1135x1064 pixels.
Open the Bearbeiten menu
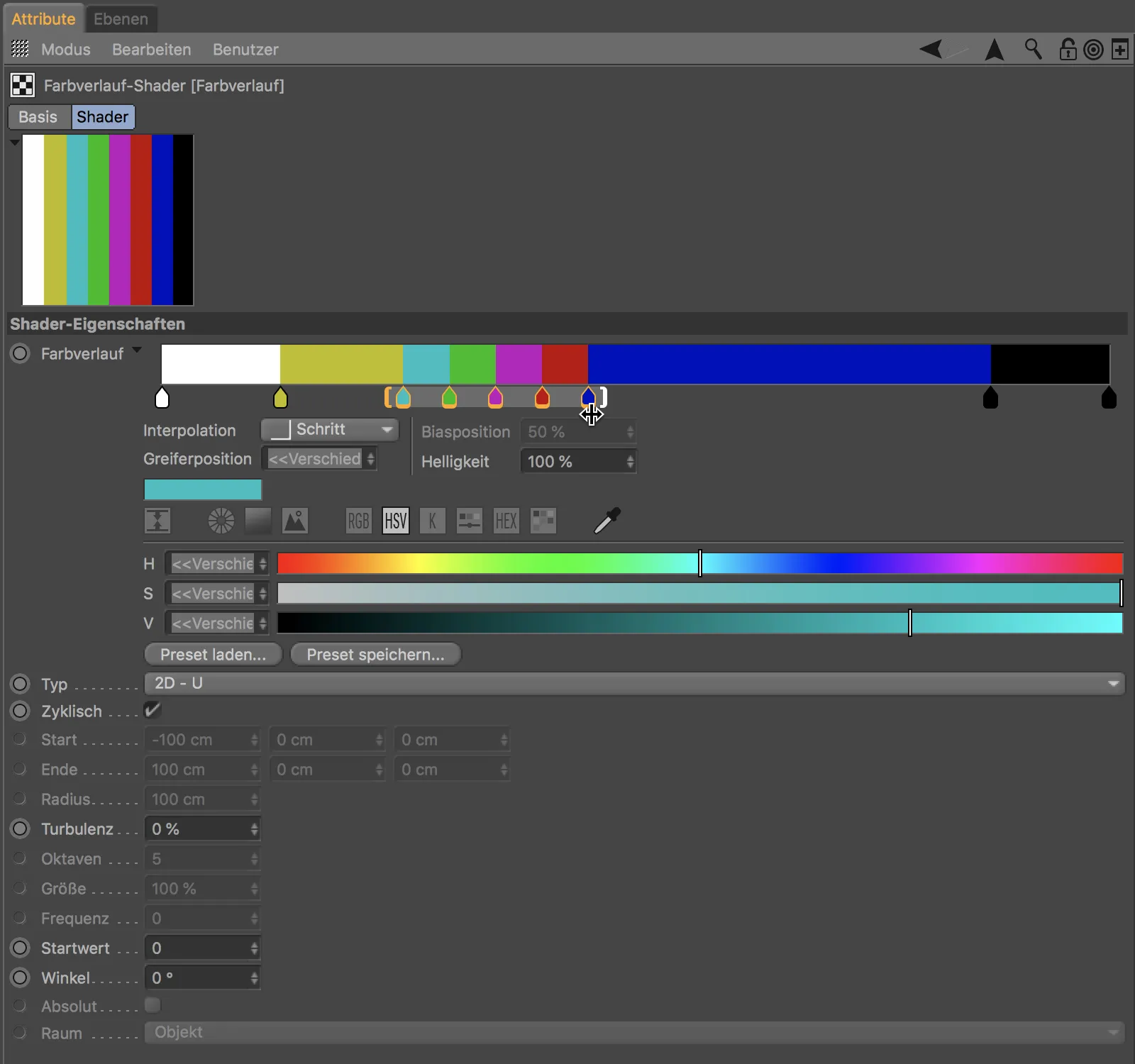(x=152, y=50)
